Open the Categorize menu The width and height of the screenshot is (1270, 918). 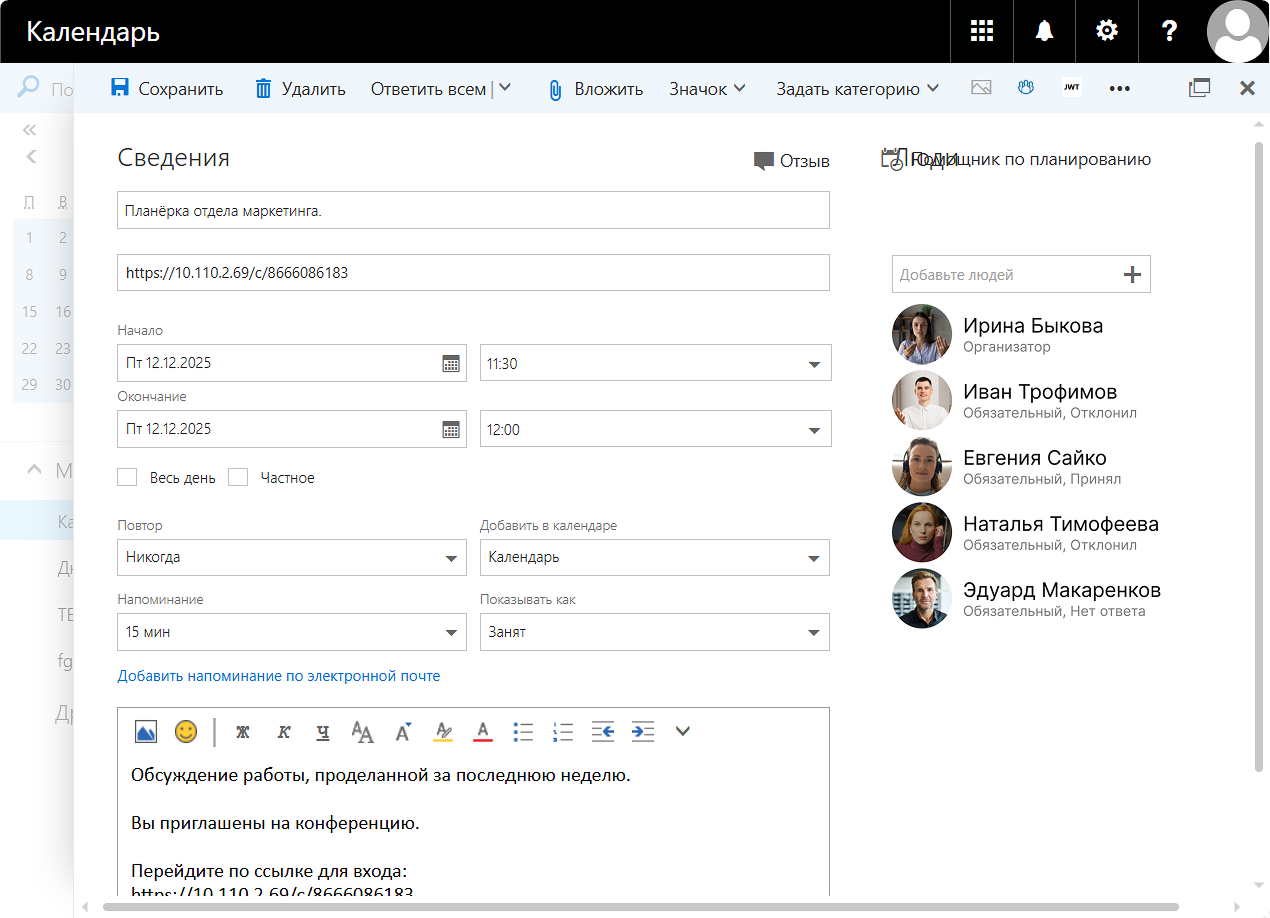pos(857,89)
